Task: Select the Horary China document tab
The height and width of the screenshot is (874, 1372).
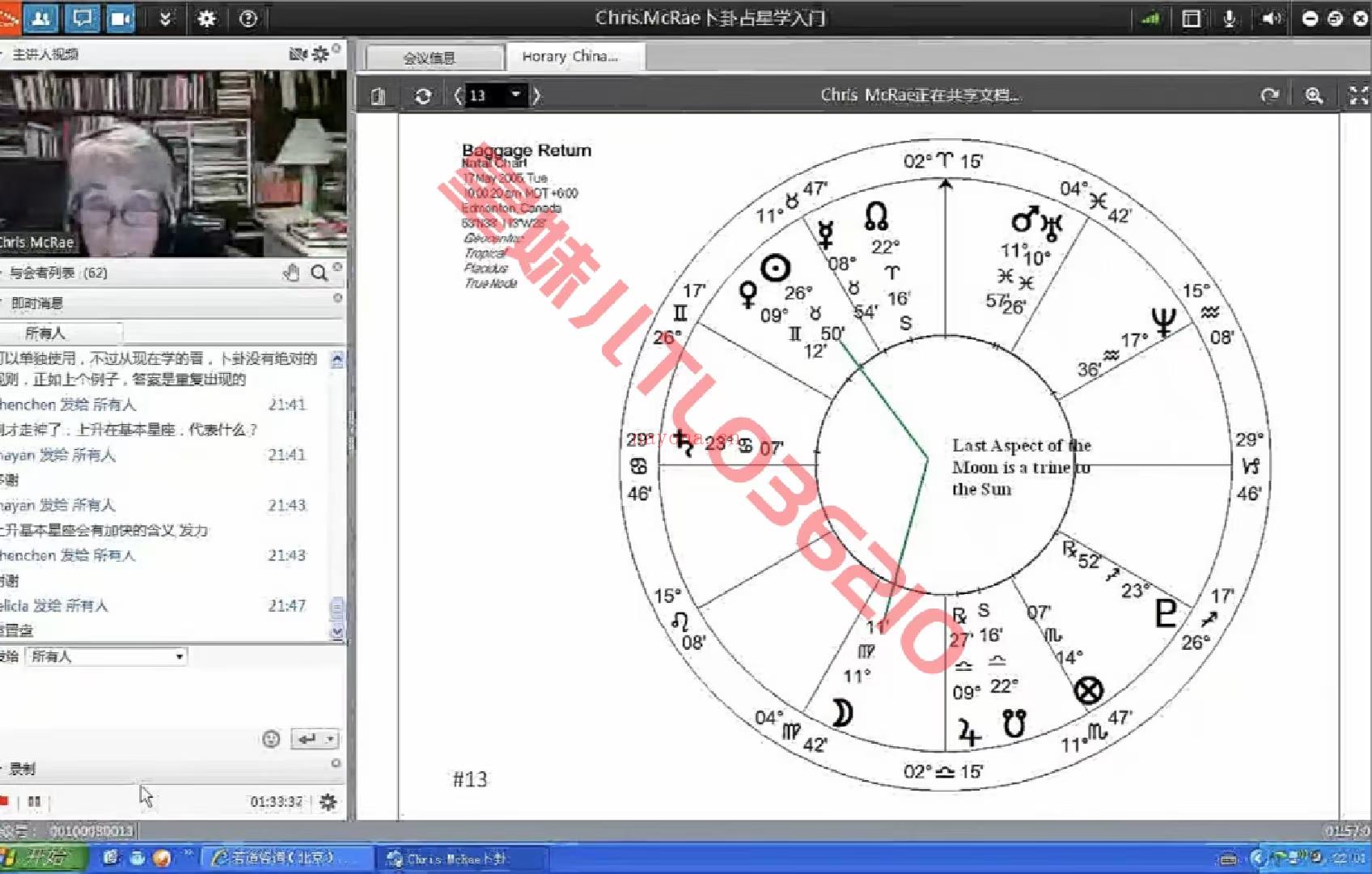Action: 575,57
